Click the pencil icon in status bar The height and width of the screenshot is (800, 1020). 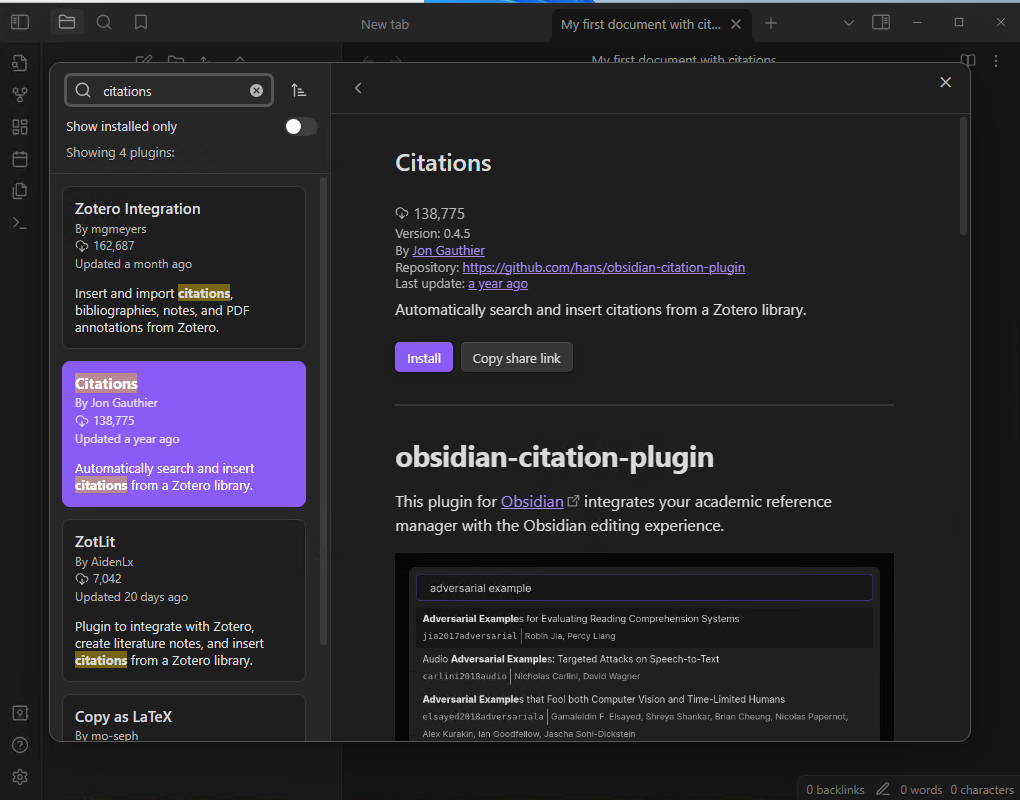(882, 789)
